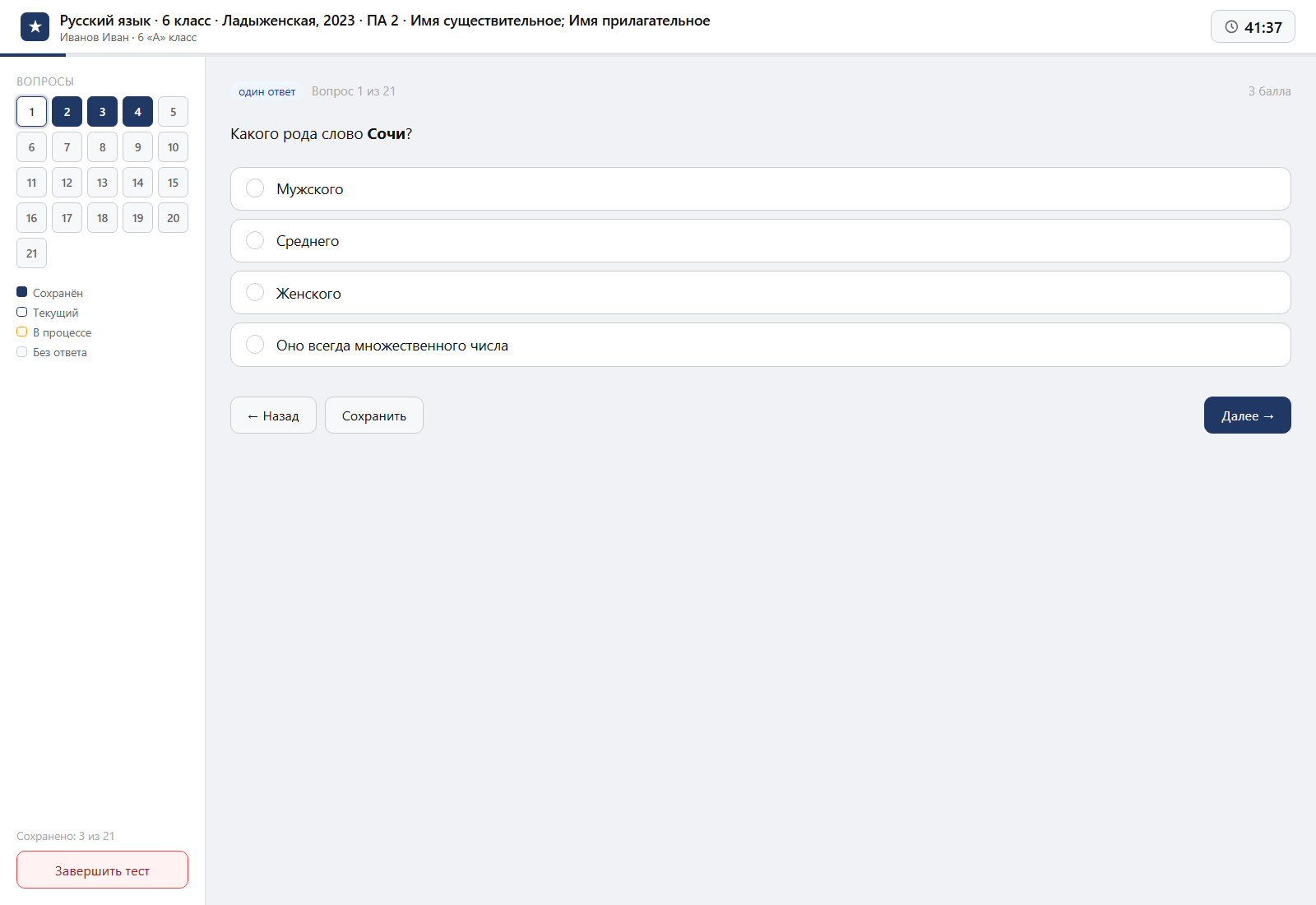Jump to question 9
The width and height of the screenshot is (1316, 905).
(137, 147)
